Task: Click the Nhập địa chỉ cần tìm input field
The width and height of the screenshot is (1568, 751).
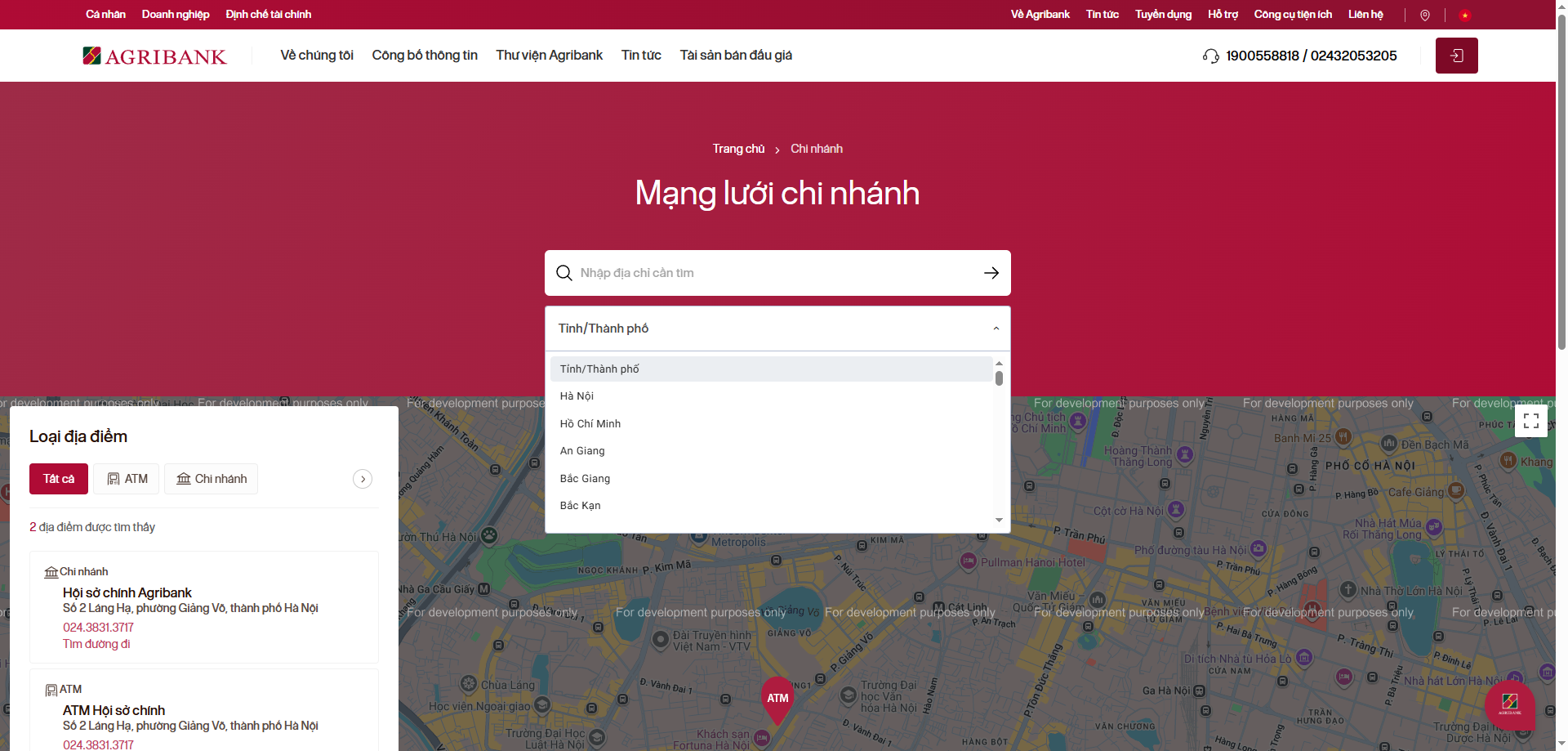Action: coord(735,273)
